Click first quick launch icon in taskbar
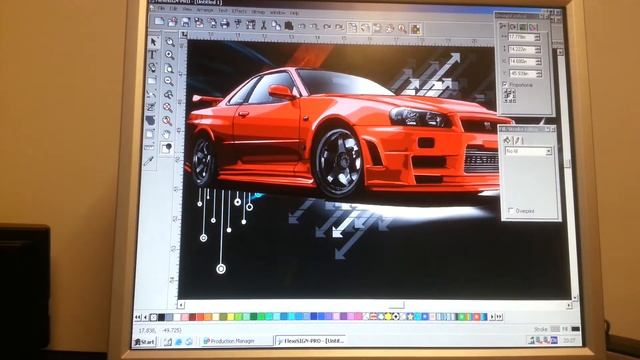 click(168, 342)
